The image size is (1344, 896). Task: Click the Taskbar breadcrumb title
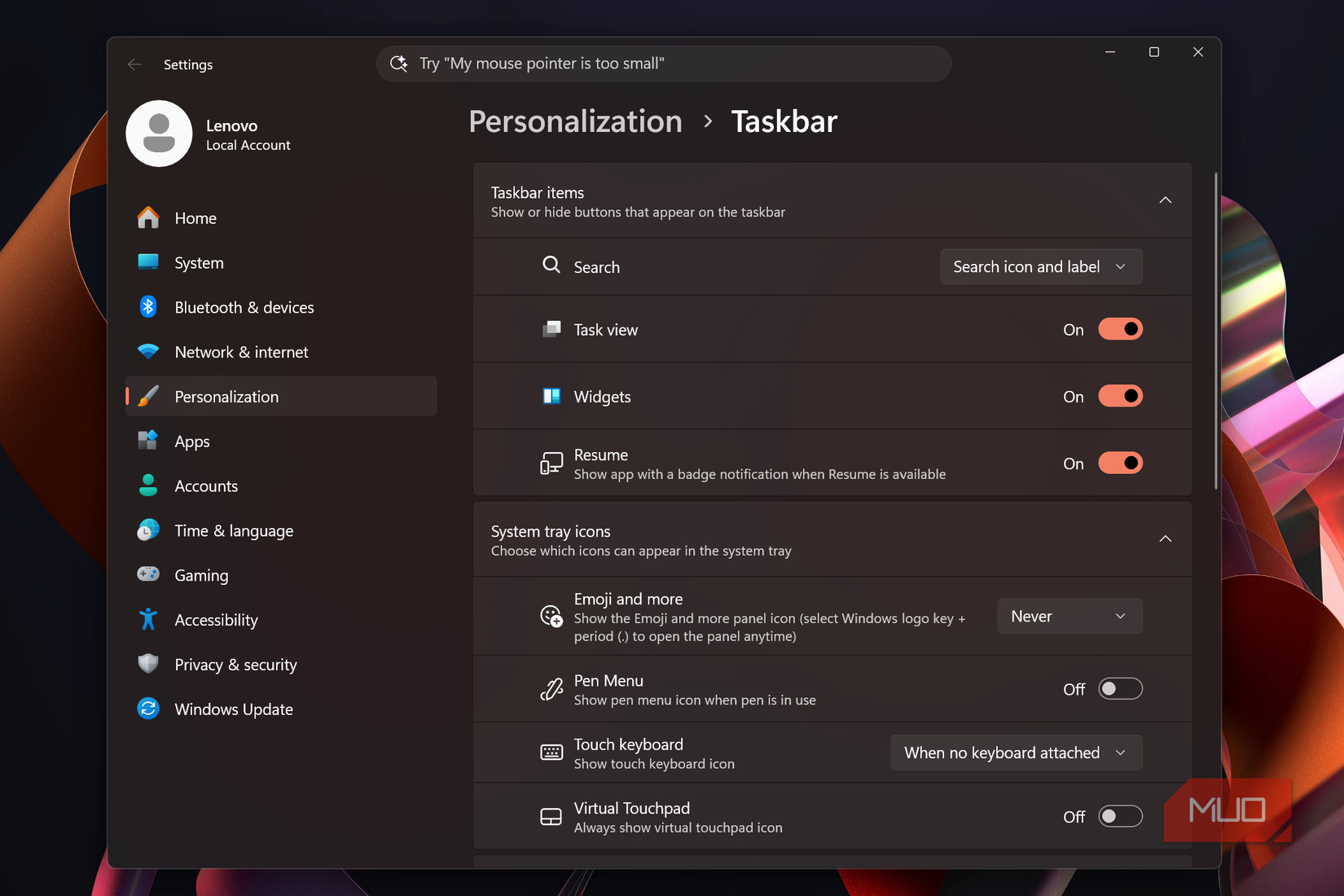784,121
